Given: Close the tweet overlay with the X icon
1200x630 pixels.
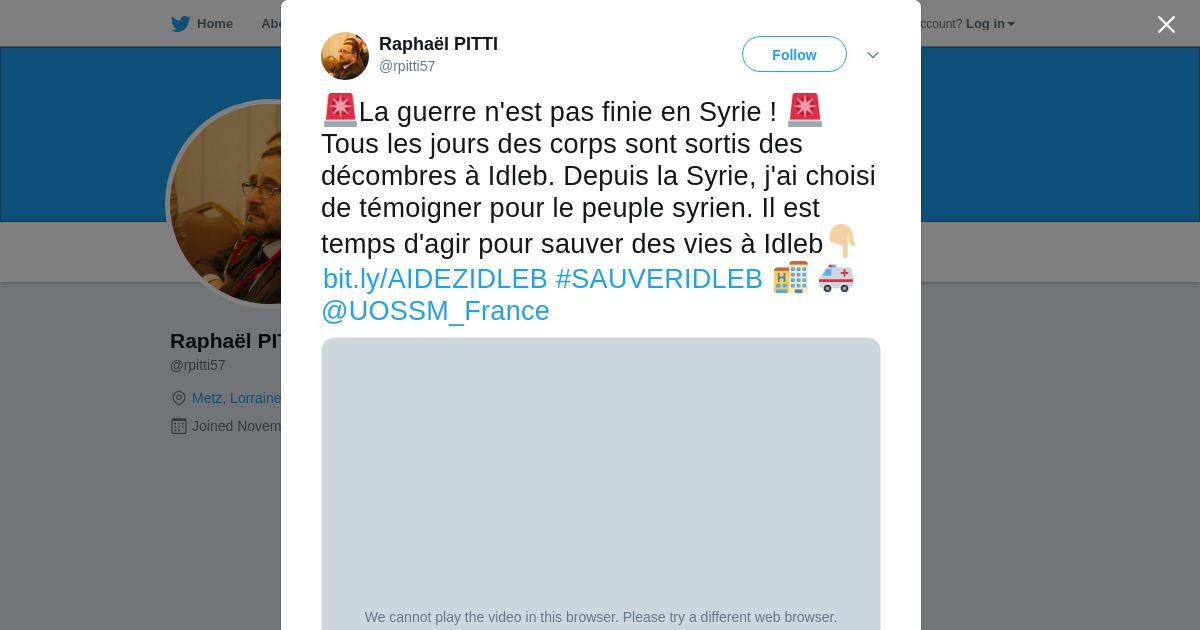Looking at the screenshot, I should point(1166,24).
